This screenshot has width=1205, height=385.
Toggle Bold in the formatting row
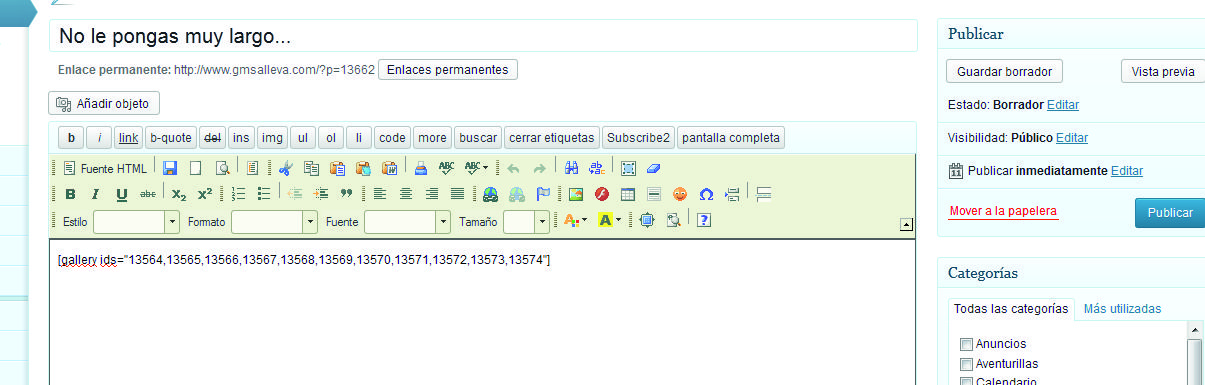coord(70,194)
